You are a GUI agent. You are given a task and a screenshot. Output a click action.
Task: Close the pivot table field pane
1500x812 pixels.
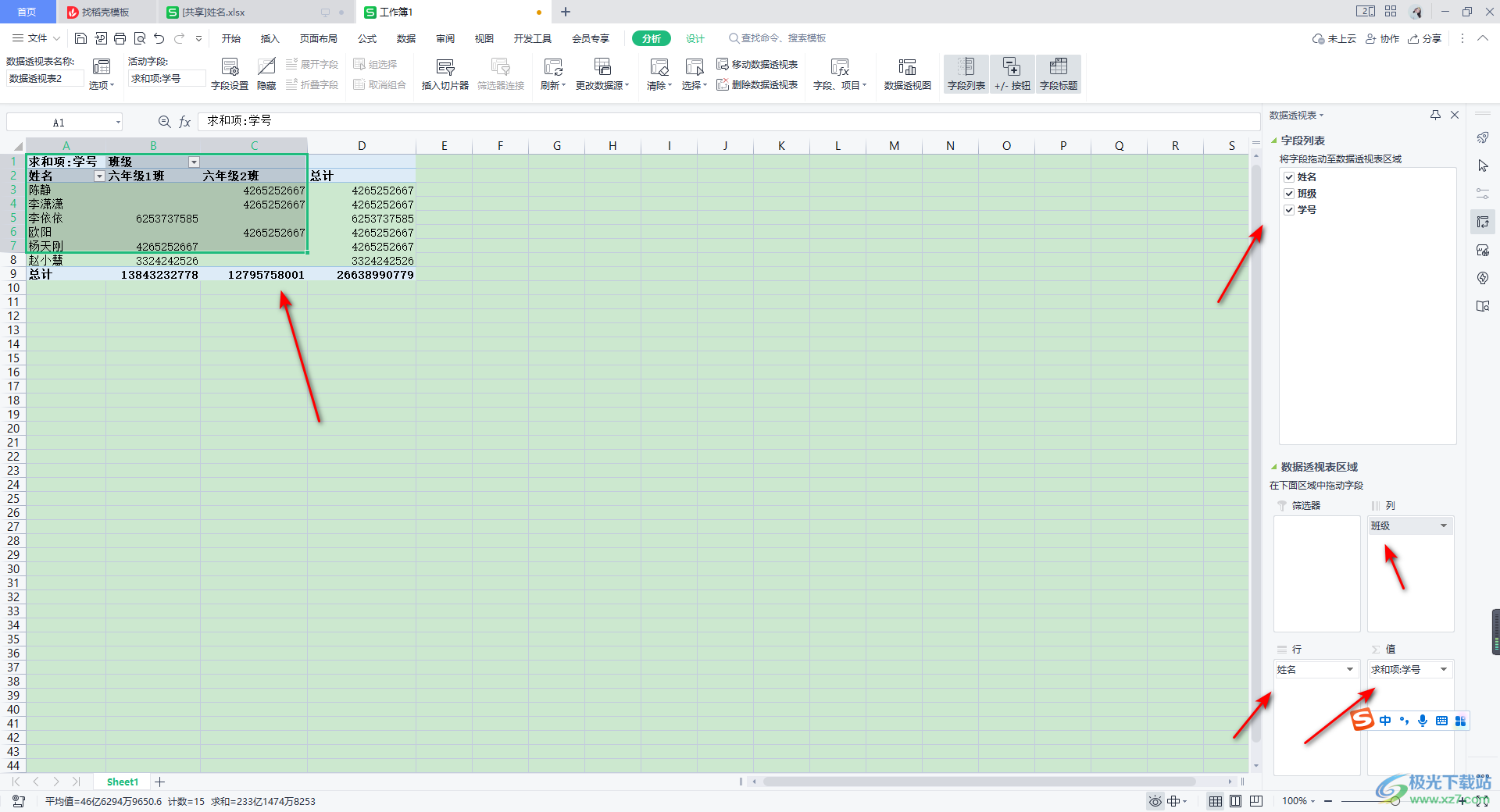(x=1455, y=115)
